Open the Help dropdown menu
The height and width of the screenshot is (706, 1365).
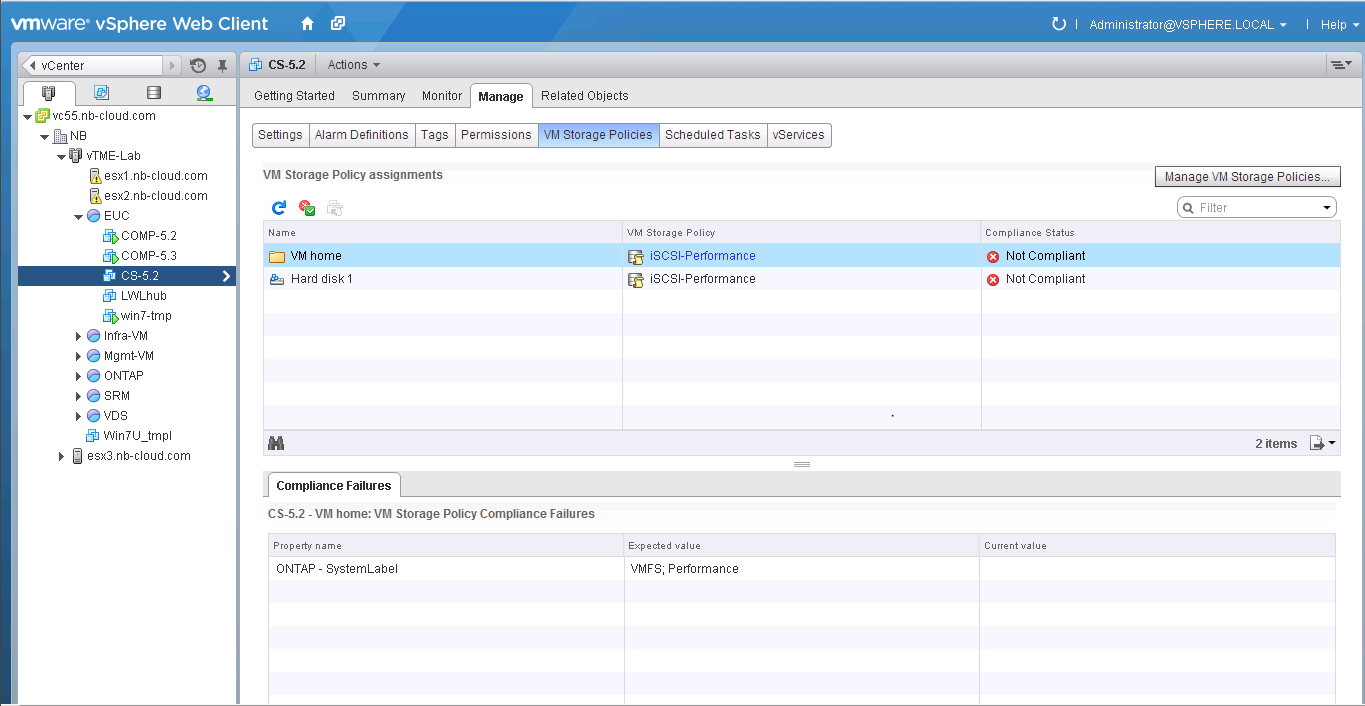1339,24
